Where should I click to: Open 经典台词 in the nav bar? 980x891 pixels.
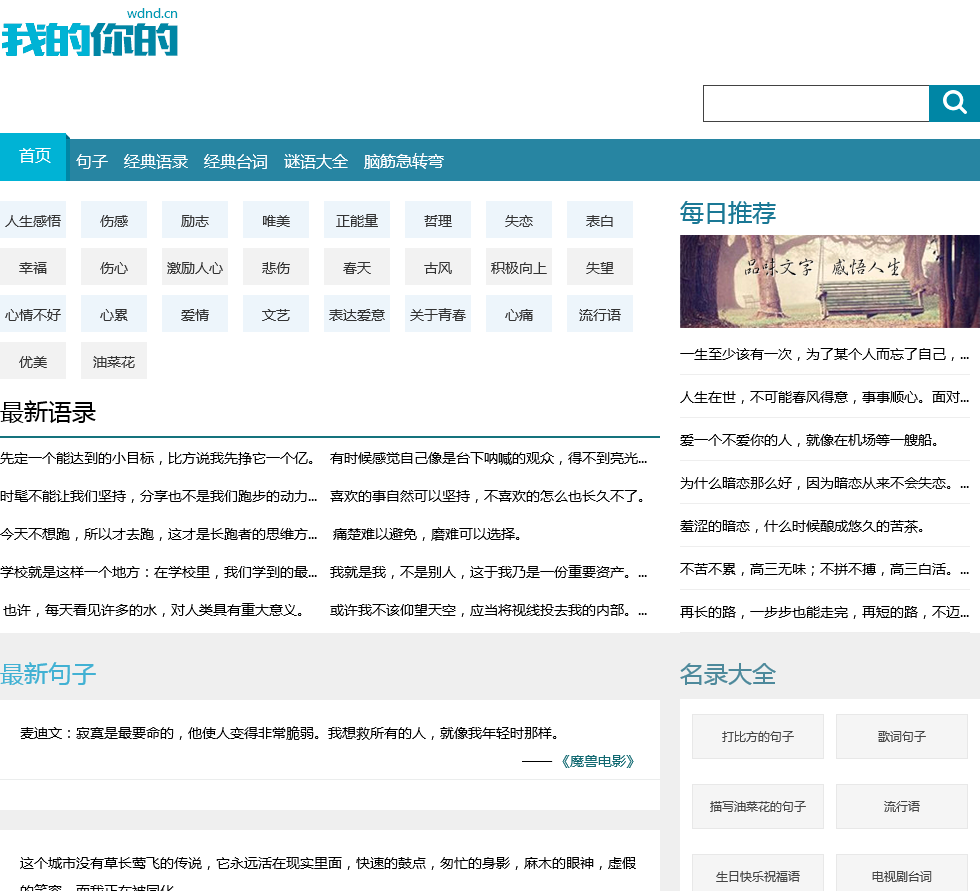point(236,162)
